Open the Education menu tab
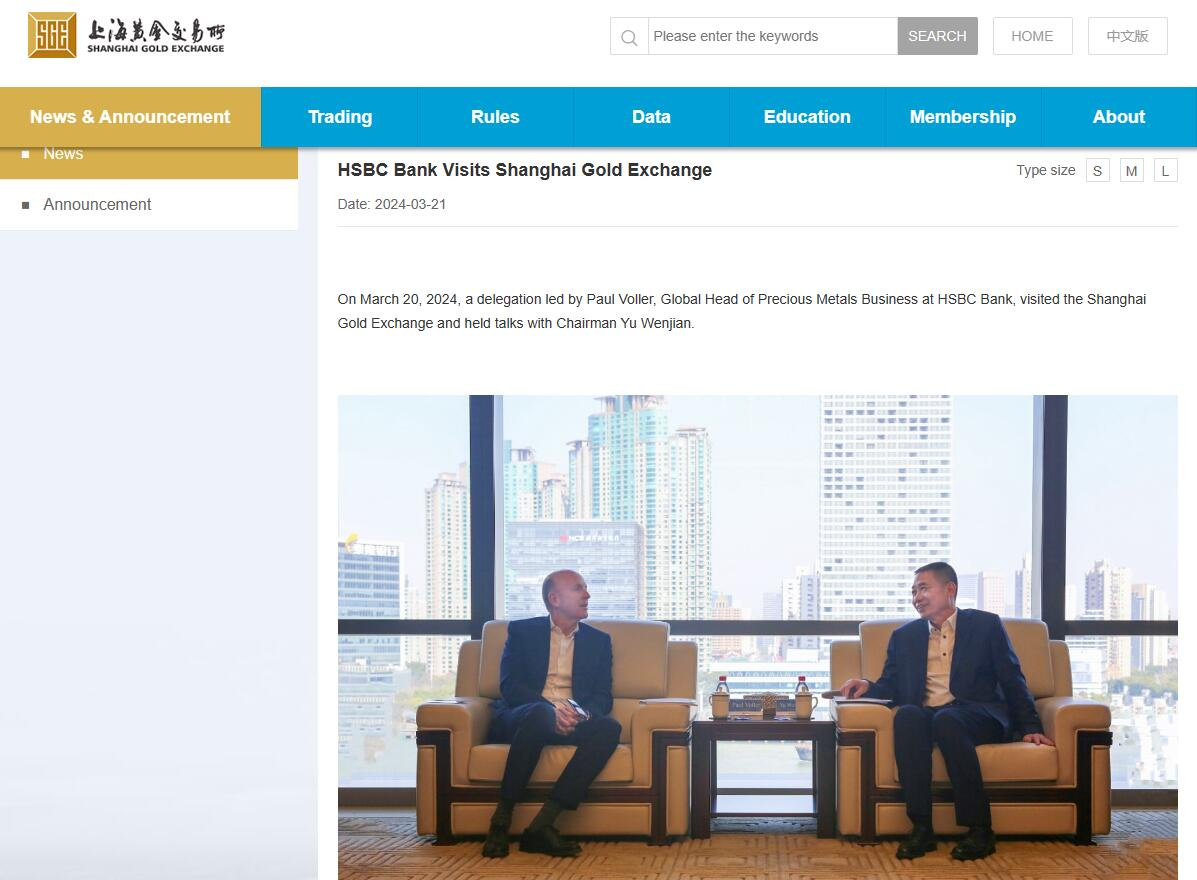The height and width of the screenshot is (880, 1197). [807, 117]
